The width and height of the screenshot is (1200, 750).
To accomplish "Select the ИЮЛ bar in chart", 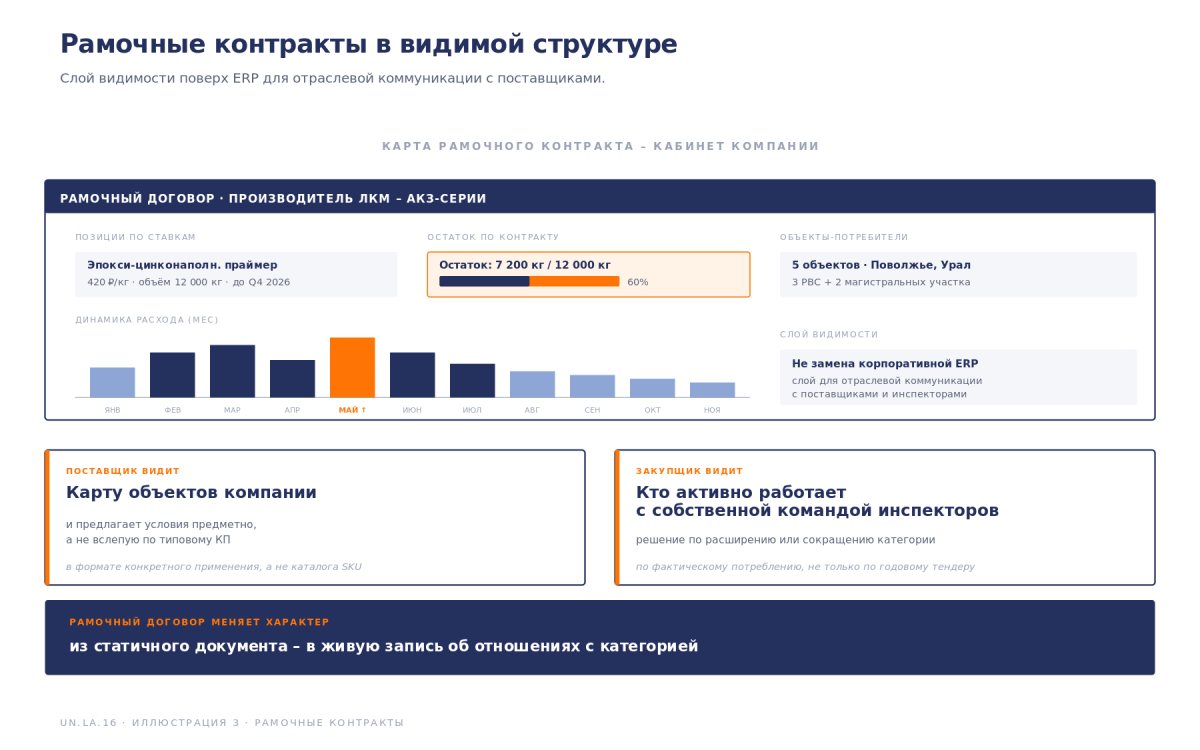I will tap(472, 380).
